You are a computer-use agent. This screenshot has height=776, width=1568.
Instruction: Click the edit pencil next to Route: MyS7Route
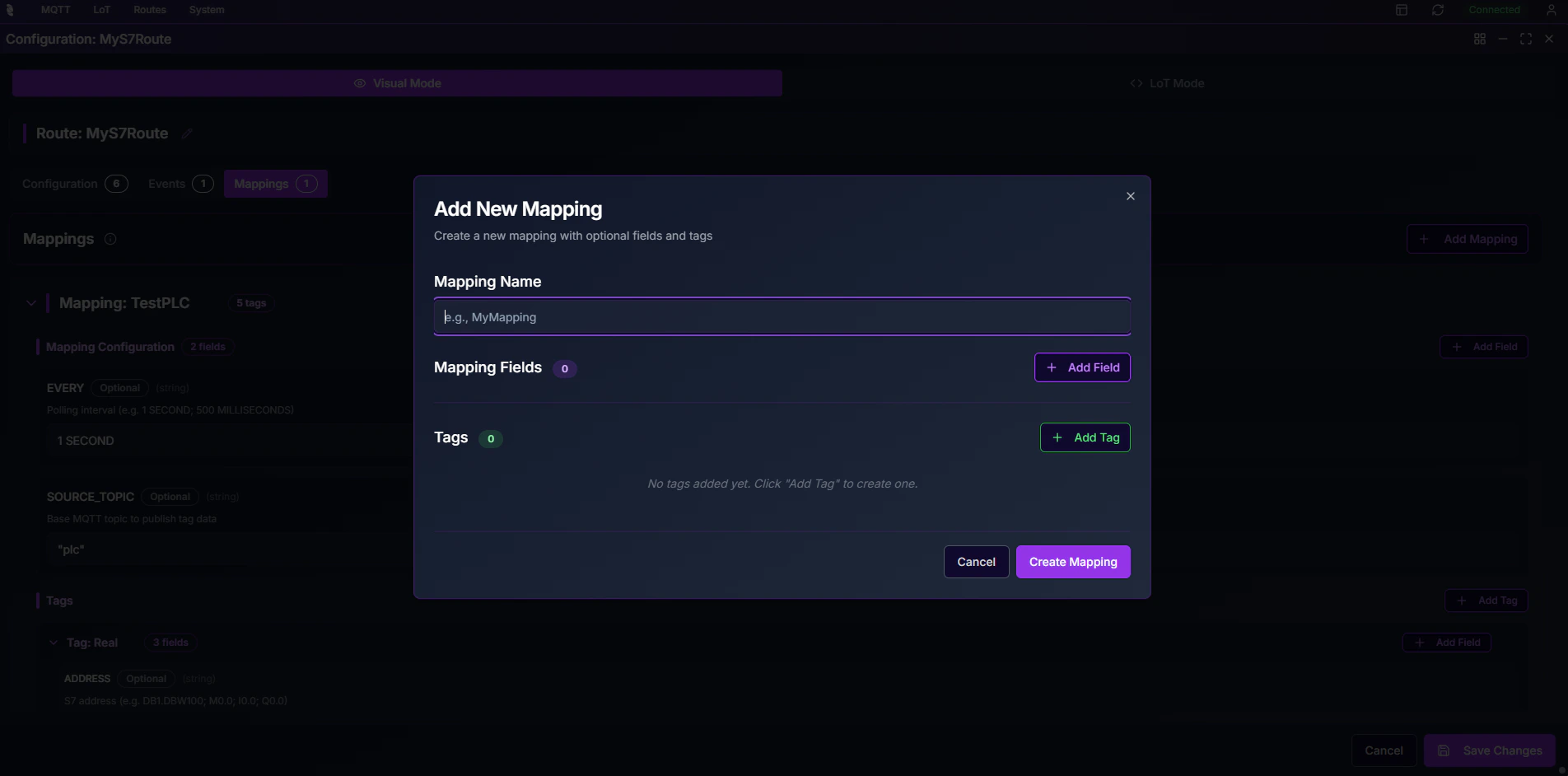[186, 133]
